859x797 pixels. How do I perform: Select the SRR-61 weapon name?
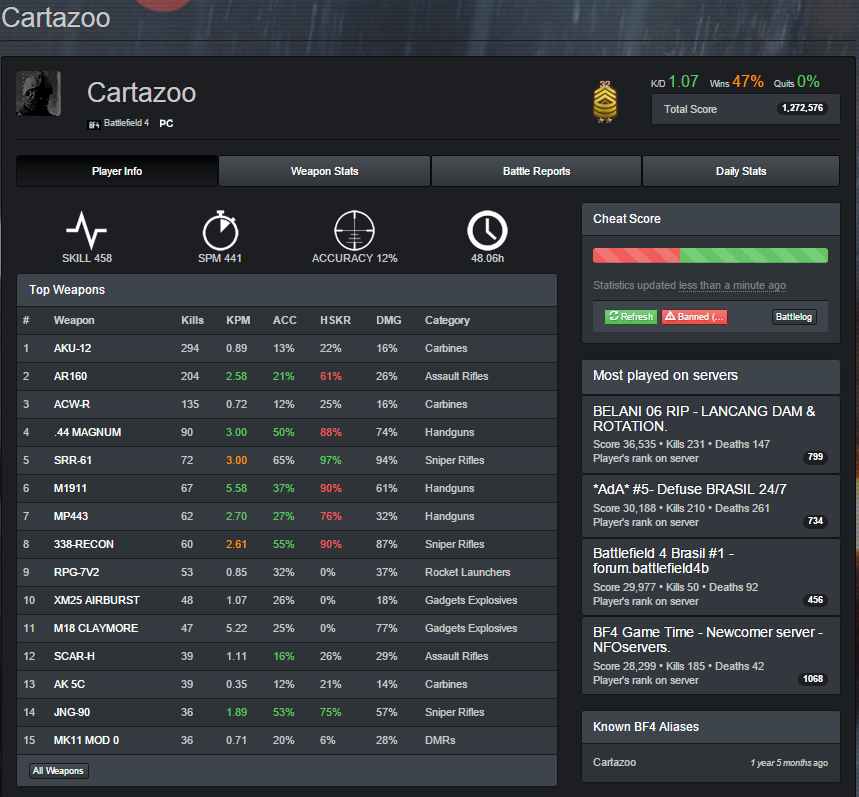click(72, 460)
